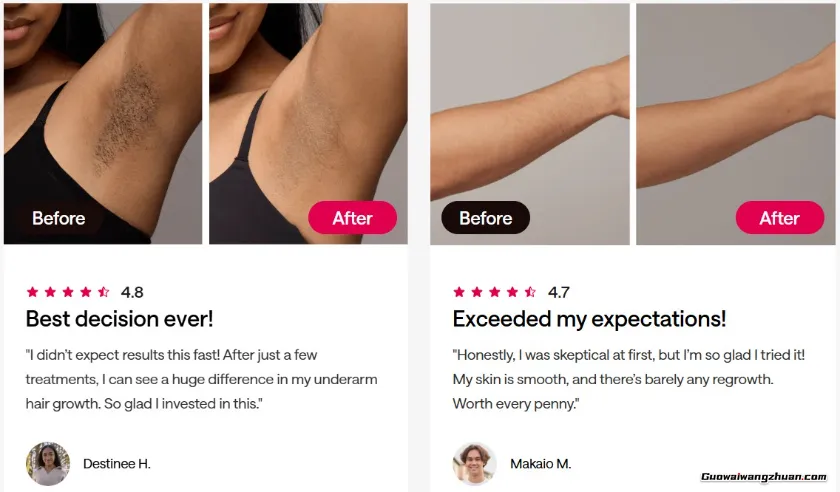Screen dimensions: 840x492
Task: Select the black Before badge on the forearm photo
Action: (485, 218)
